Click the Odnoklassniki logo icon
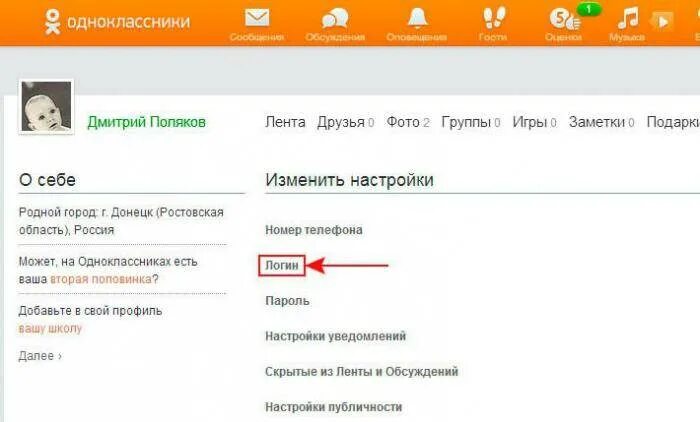This screenshot has height=422, width=700. 53,21
